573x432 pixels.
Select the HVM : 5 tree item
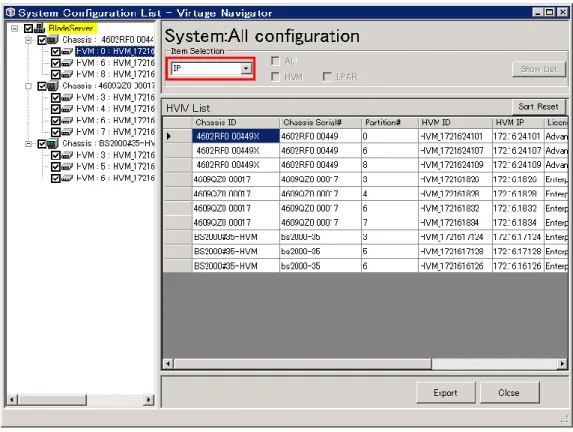pos(115,167)
